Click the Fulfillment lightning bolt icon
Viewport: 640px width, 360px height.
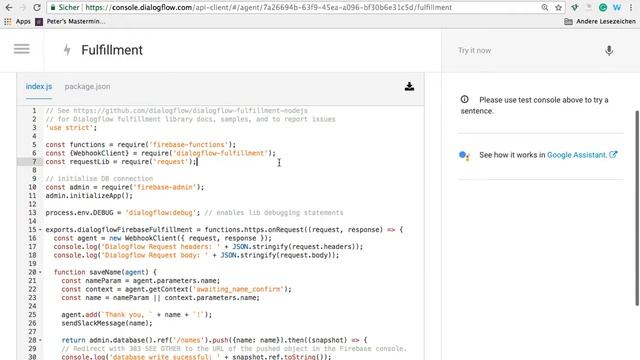point(67,50)
